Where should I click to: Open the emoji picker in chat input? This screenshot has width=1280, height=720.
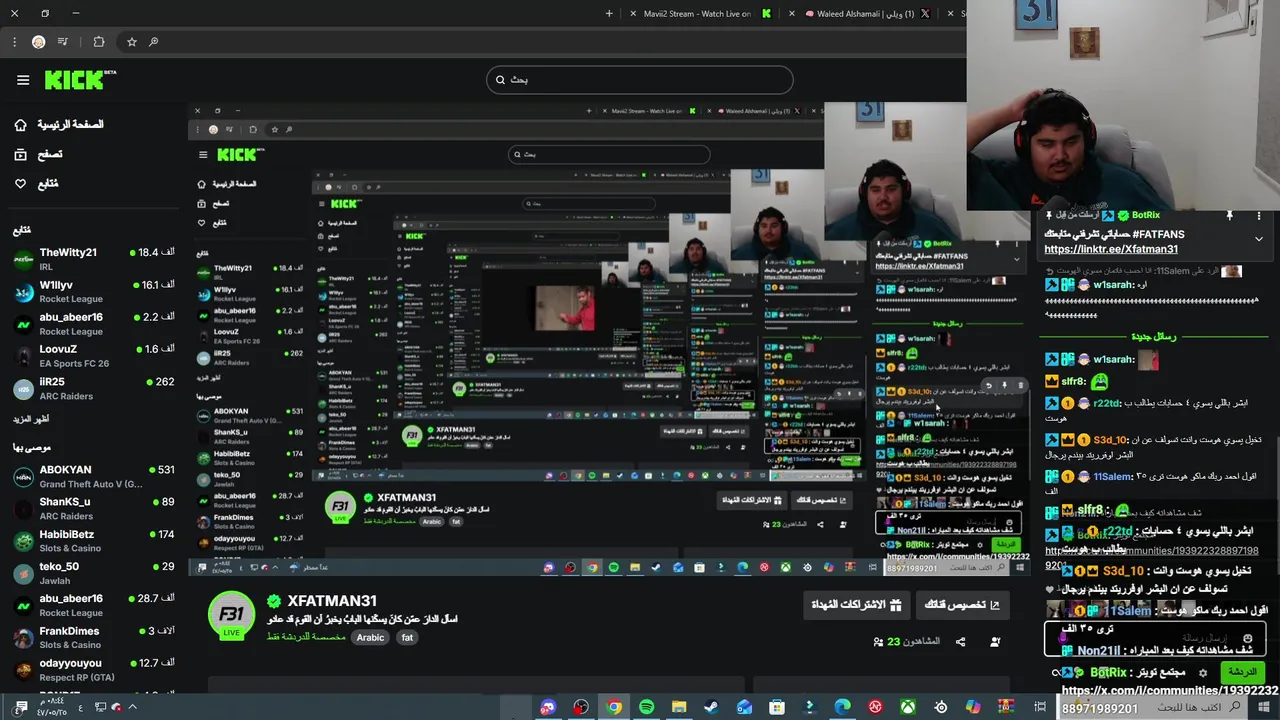tap(1247, 638)
